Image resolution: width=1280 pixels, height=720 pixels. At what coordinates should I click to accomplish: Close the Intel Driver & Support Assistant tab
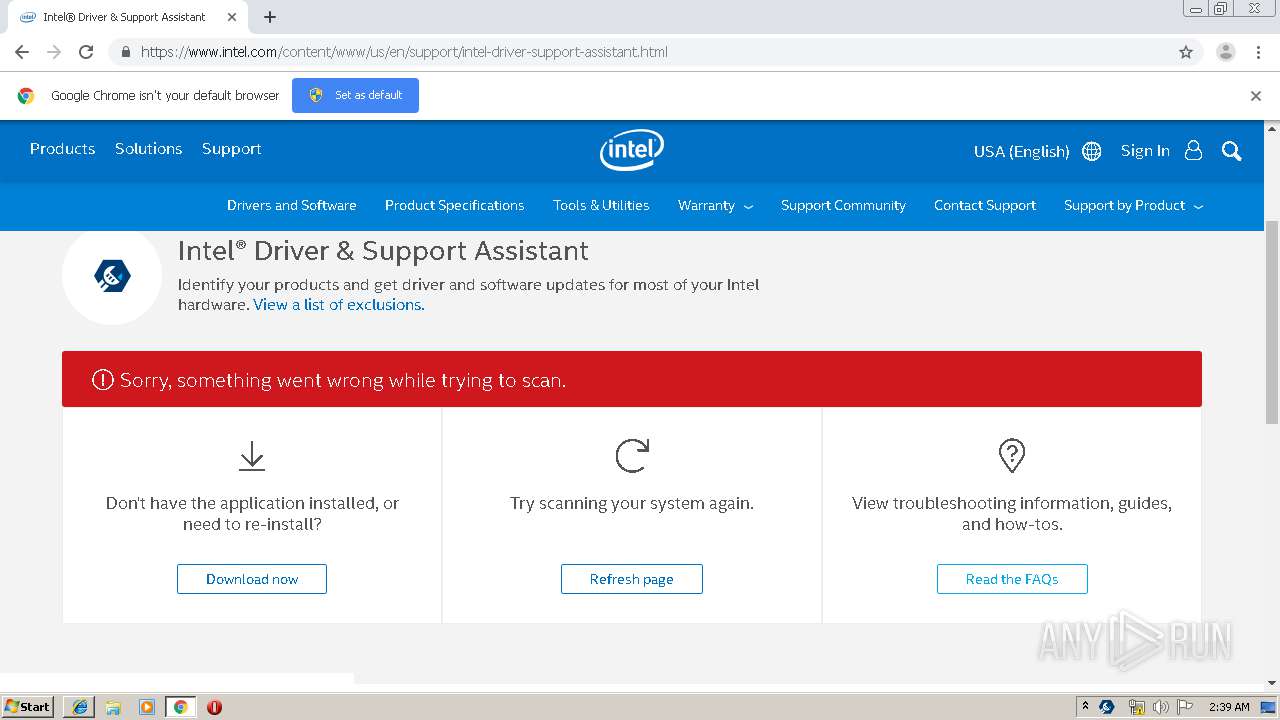[x=232, y=17]
